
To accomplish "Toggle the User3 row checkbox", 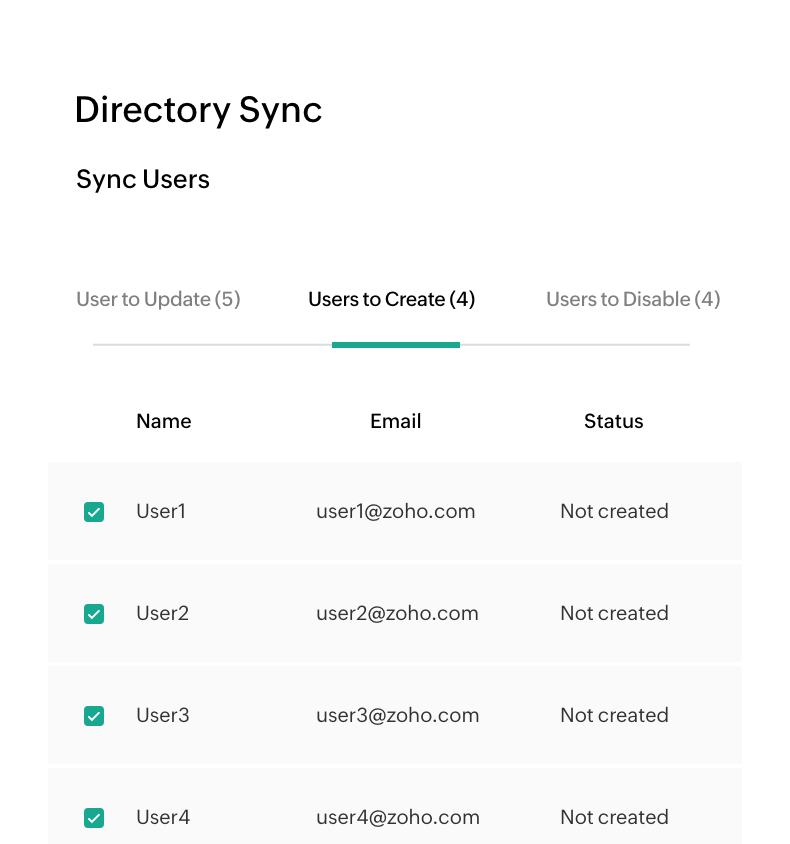I will tap(94, 716).
